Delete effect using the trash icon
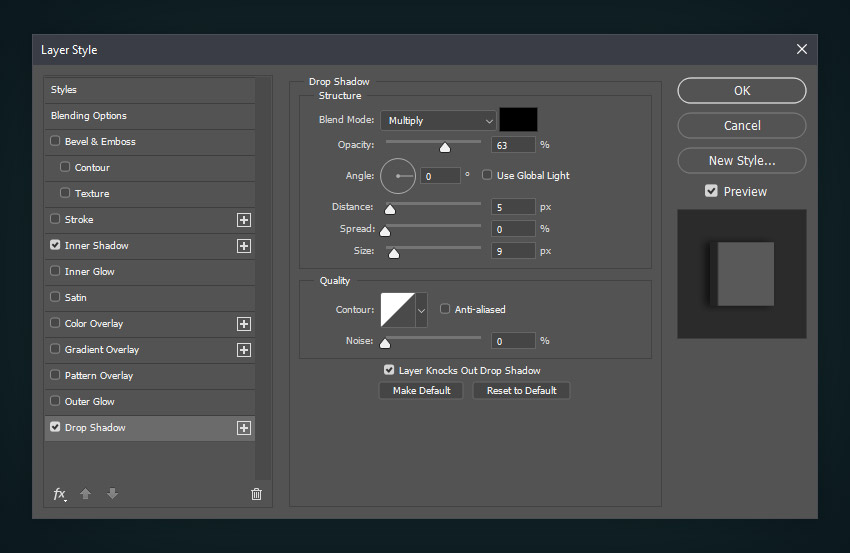Image resolution: width=850 pixels, height=553 pixels. pyautogui.click(x=256, y=494)
